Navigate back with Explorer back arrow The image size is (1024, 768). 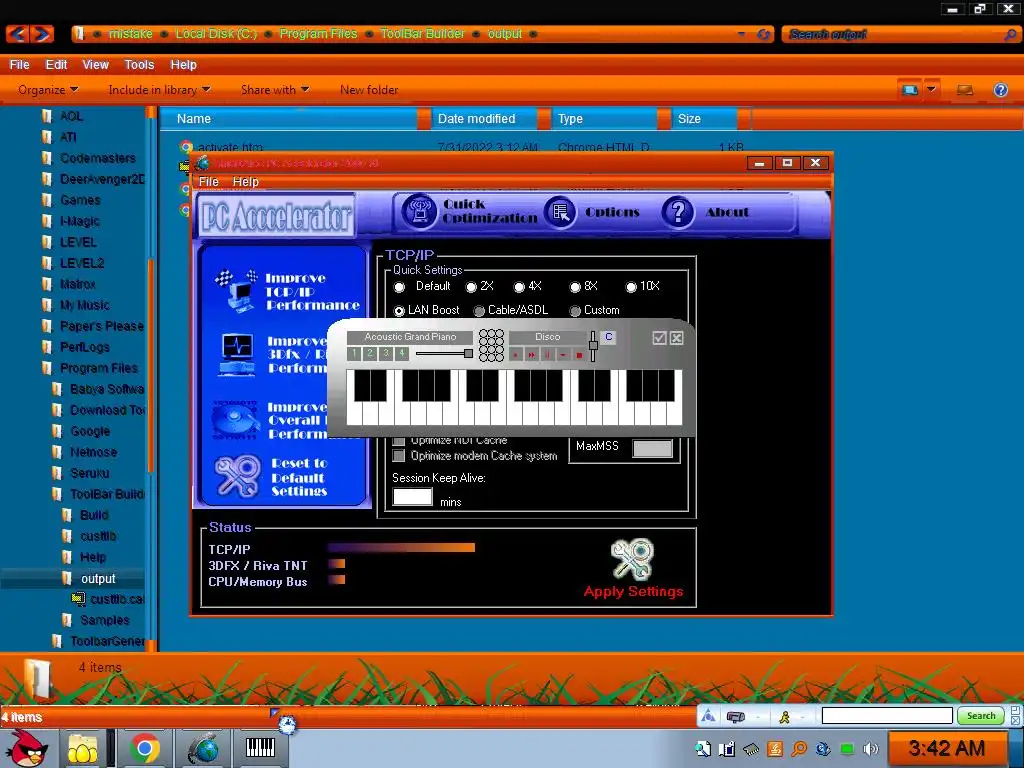(x=18, y=34)
